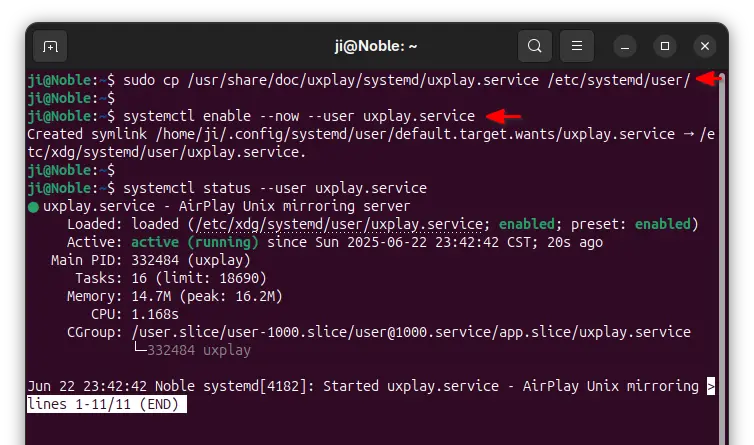Viewport: 754px width, 445px height.
Task: Click the 'systemctl enable --now --user uxplay.service' command
Action: point(299,116)
